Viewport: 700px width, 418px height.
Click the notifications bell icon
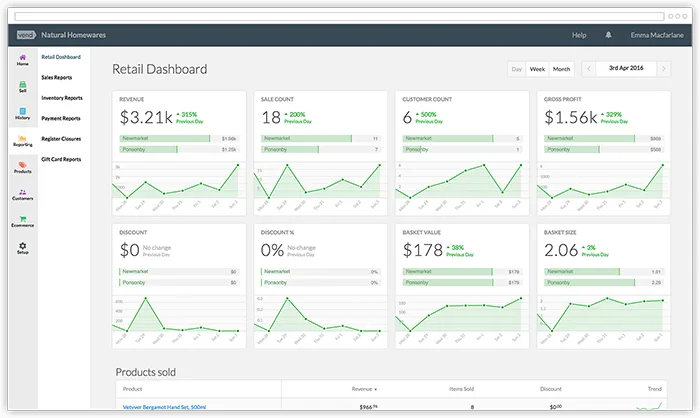pyautogui.click(x=608, y=35)
